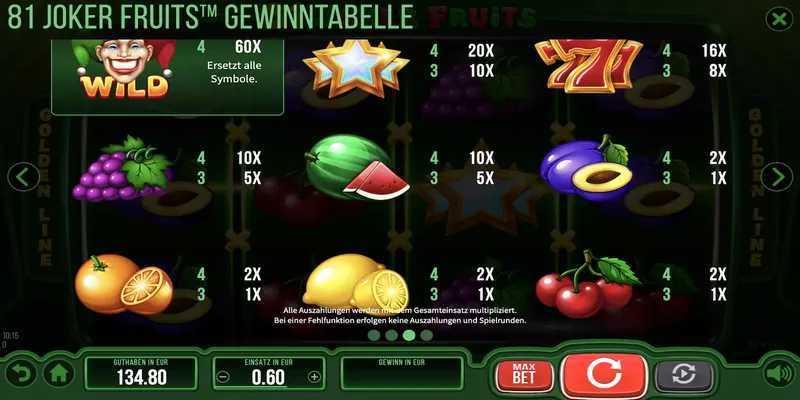Close the Gewinntabelle paytable
The image size is (800, 400).
pos(779,19)
